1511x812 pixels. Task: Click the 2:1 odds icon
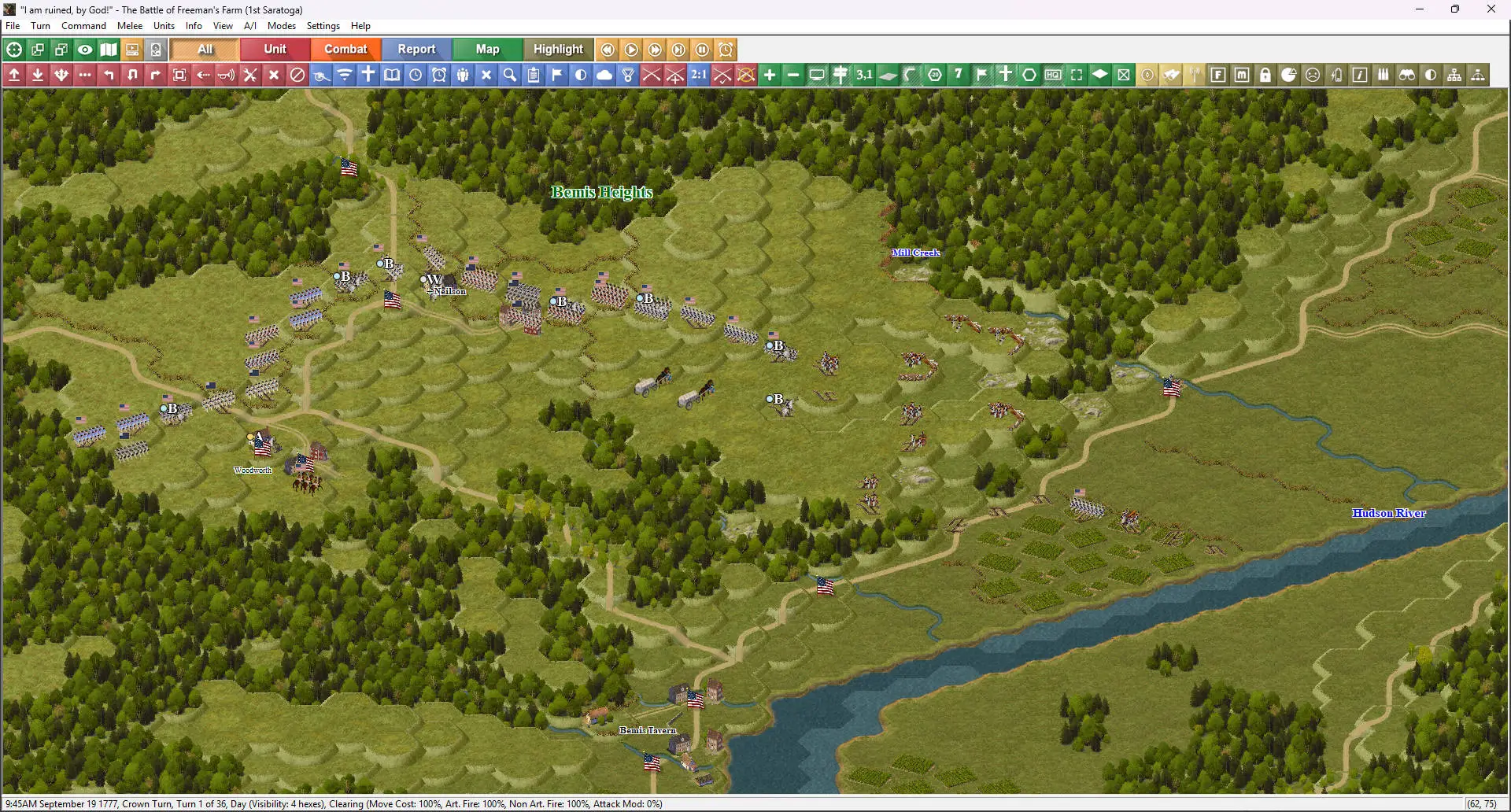[x=699, y=75]
